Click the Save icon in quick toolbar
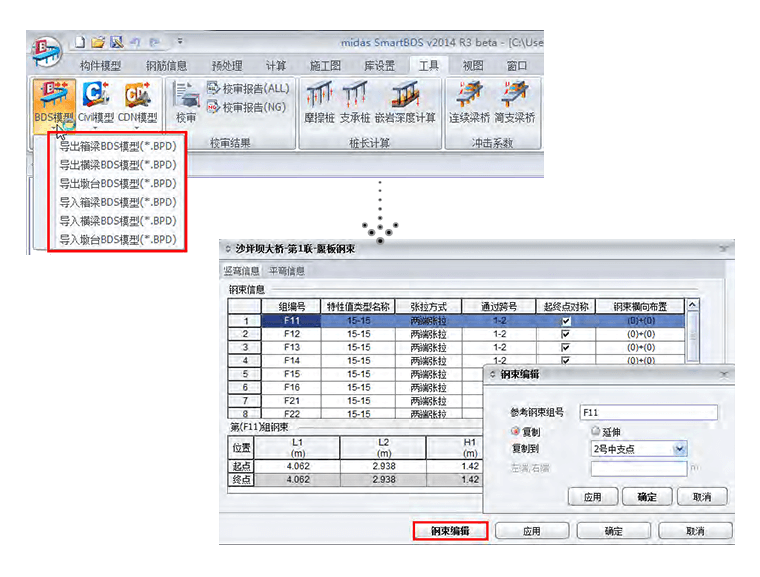This screenshot has height=577, width=760. pyautogui.click(x=116, y=43)
